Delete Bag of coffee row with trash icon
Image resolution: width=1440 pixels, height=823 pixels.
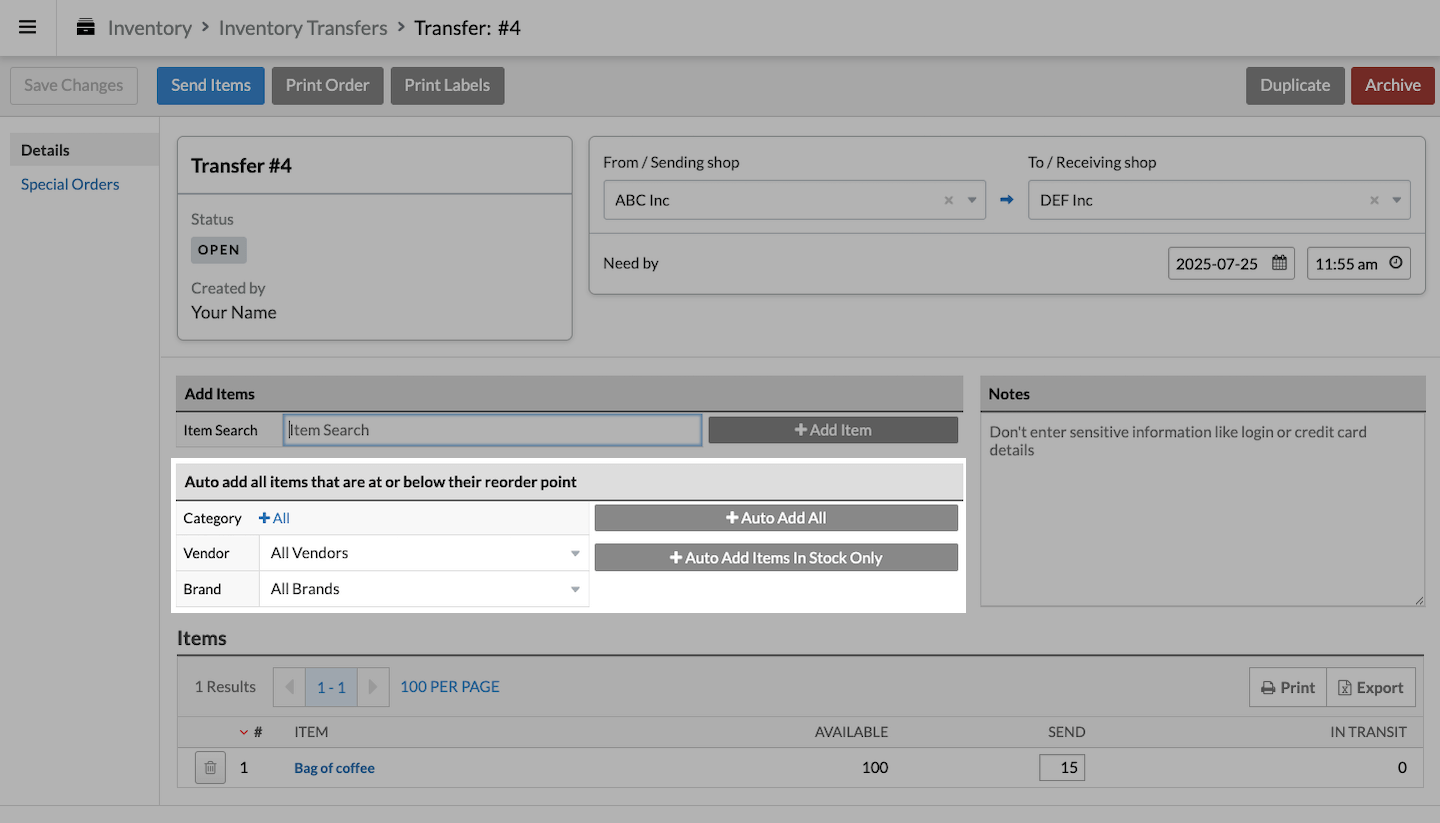pyautogui.click(x=210, y=768)
